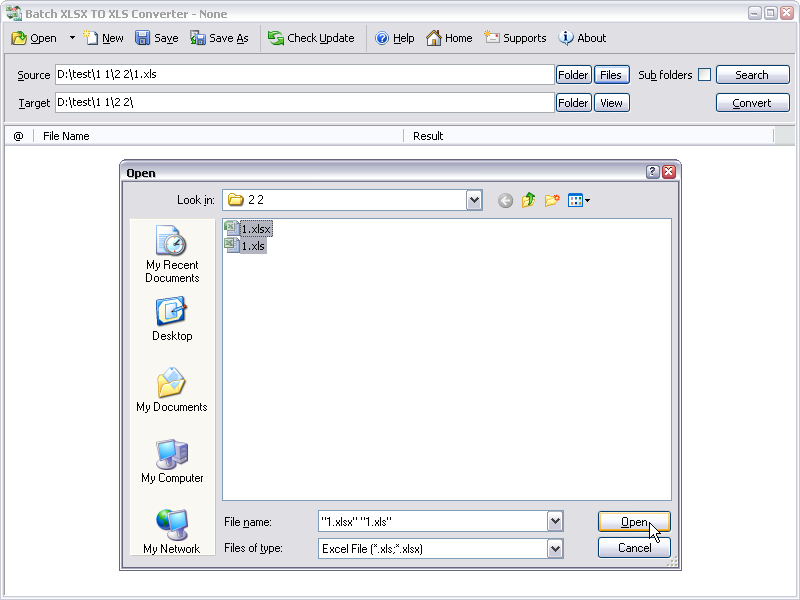
Task: Cancel the Open dialog
Action: coord(634,548)
